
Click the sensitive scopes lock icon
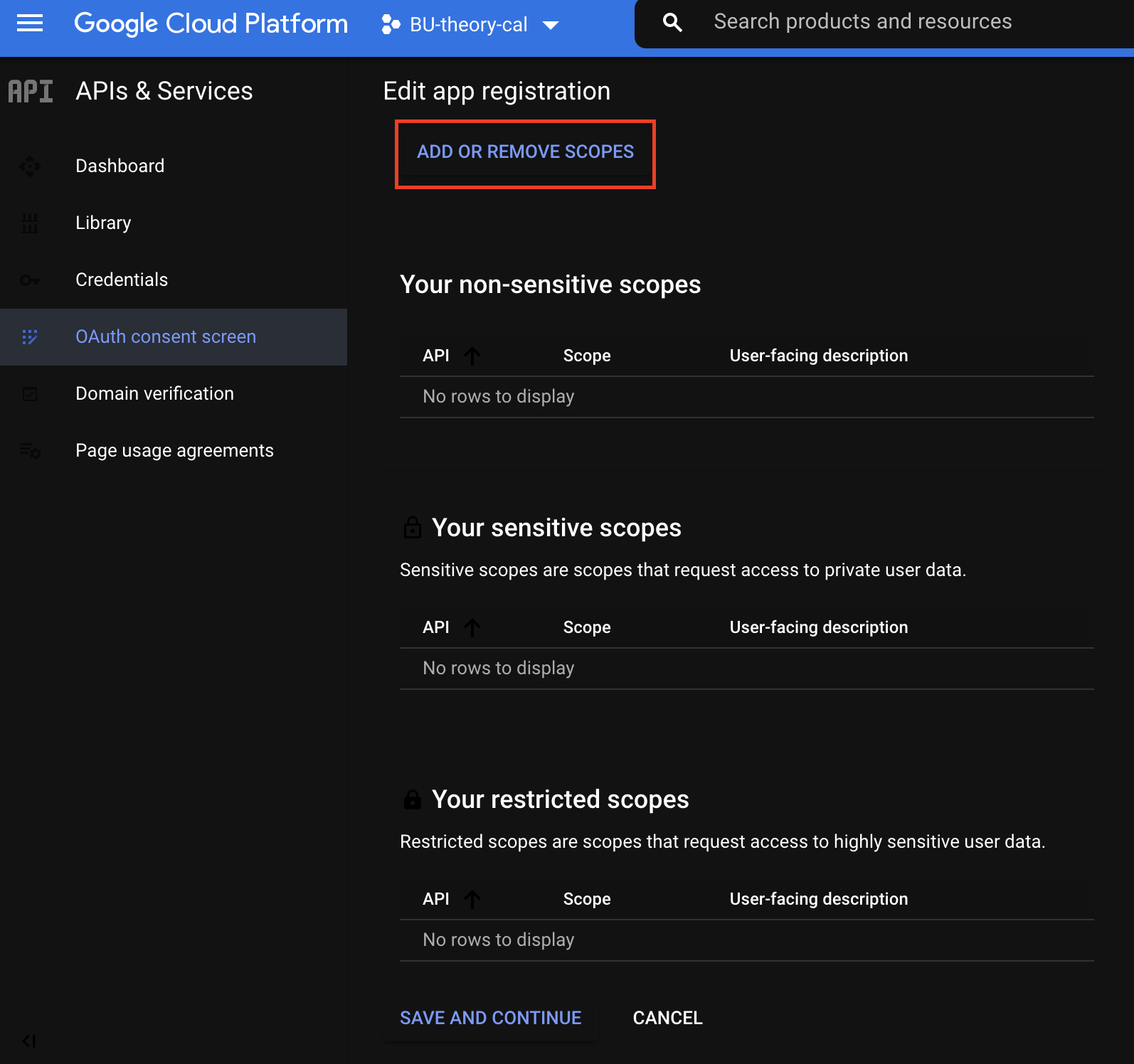(x=413, y=527)
